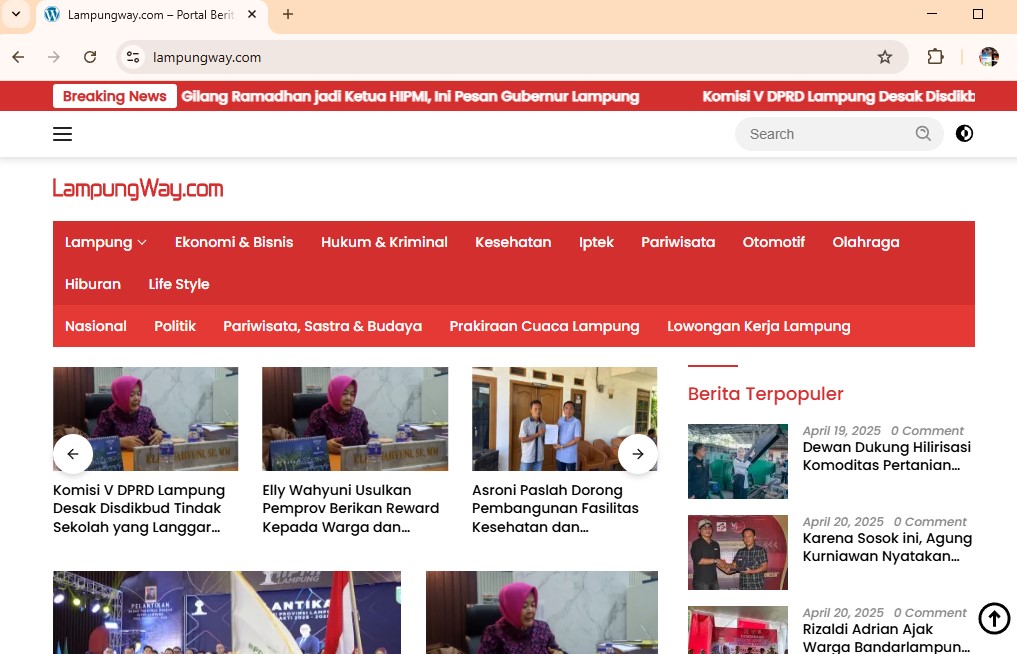Screen dimensions: 1017x654
Task: Open the large pink-hijab woman image
Action: (542, 612)
